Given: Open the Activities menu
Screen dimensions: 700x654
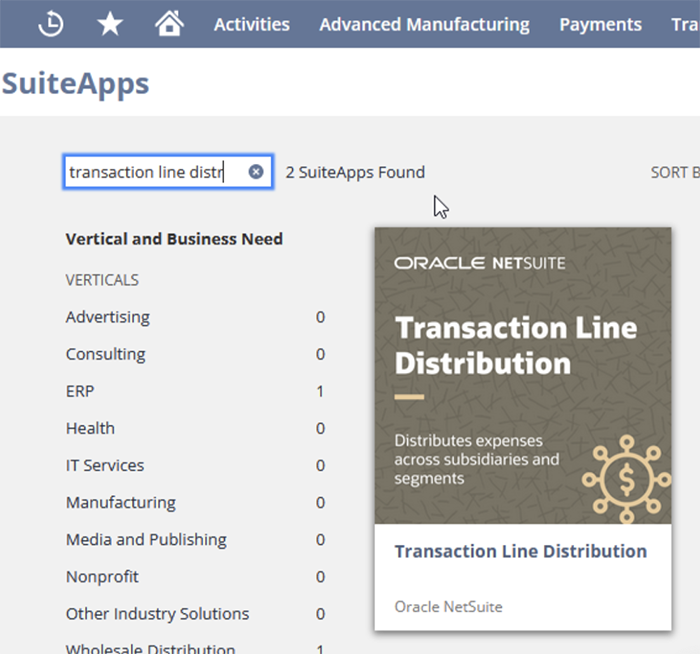Looking at the screenshot, I should coord(251,24).
